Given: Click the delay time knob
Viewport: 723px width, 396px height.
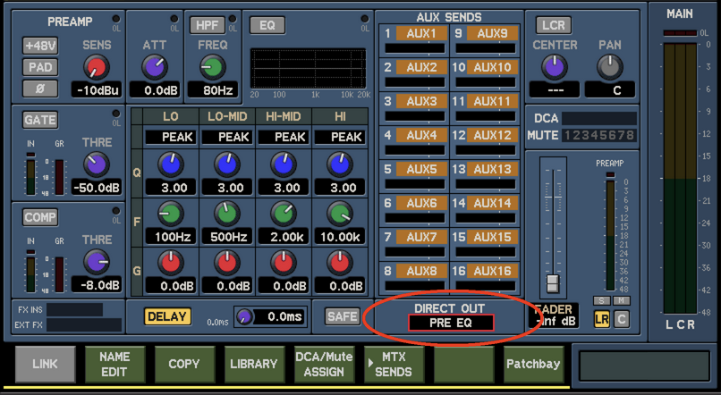Looking at the screenshot, I should click(244, 317).
